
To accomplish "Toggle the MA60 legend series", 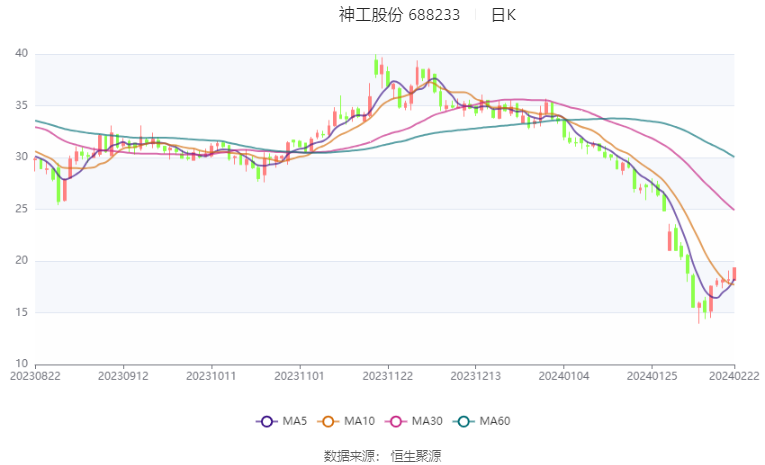I will 482,421.
